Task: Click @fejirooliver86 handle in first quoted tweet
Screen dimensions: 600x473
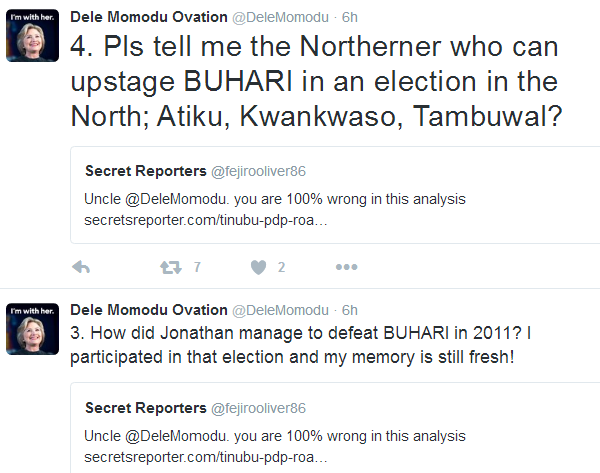Action: 256,171
